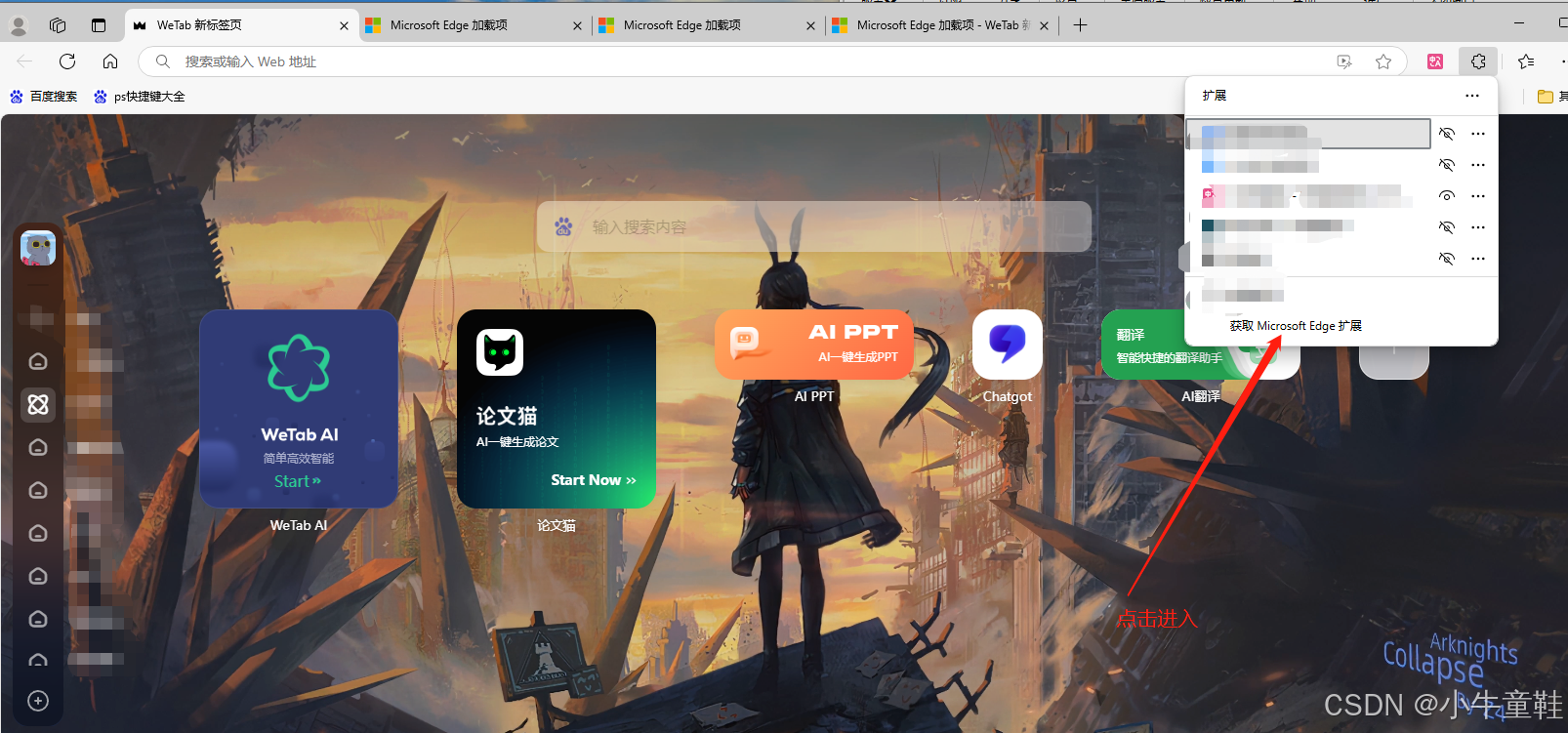1568x733 pixels.
Task: Click Start Now on 论文猫 card
Action: click(593, 480)
